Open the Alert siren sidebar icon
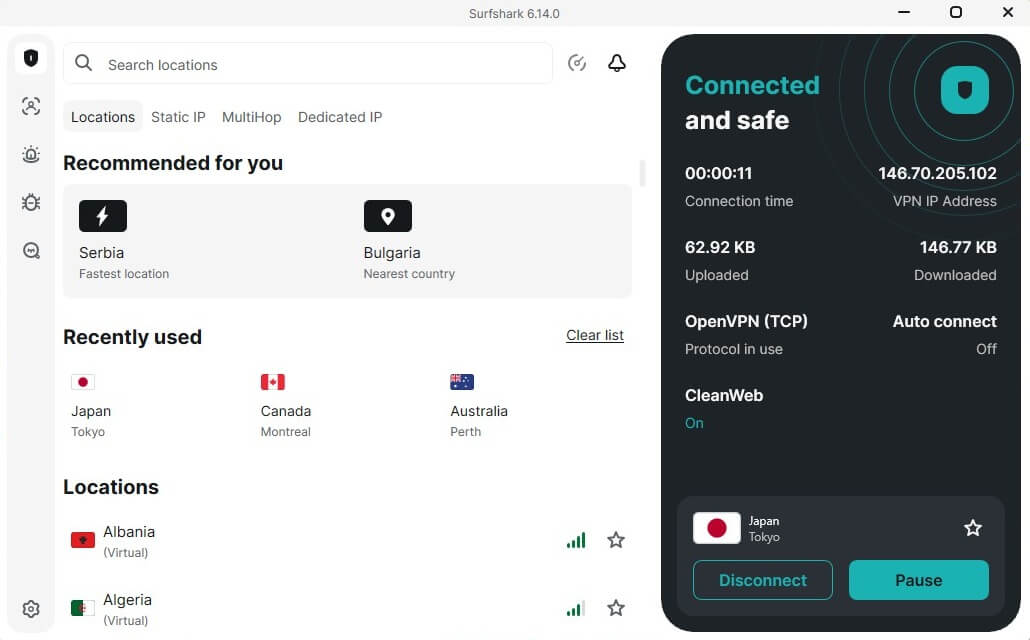The height and width of the screenshot is (640, 1030). tap(31, 154)
